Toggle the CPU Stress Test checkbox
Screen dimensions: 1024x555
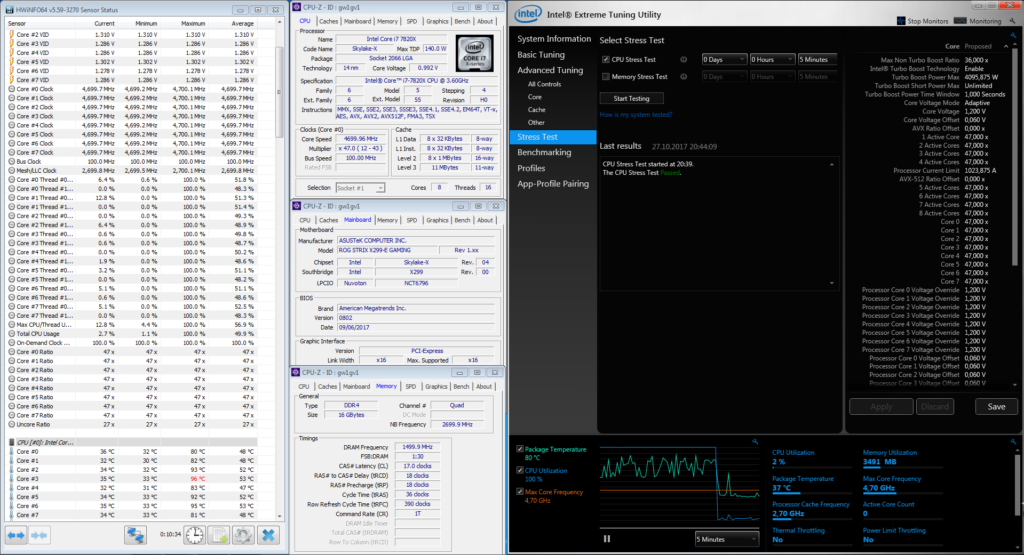pos(605,59)
